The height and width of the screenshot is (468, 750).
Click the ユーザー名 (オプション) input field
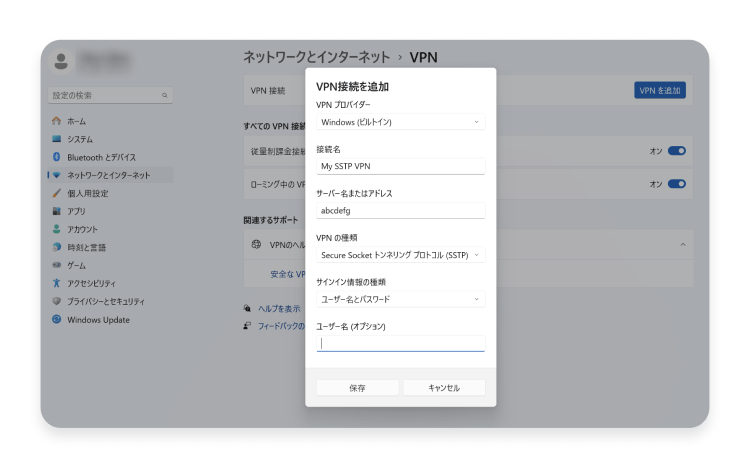400,343
